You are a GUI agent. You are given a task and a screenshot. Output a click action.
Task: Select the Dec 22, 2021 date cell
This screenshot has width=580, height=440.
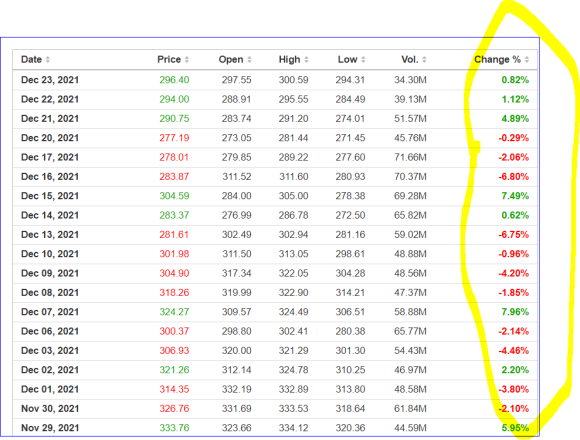(x=50, y=99)
